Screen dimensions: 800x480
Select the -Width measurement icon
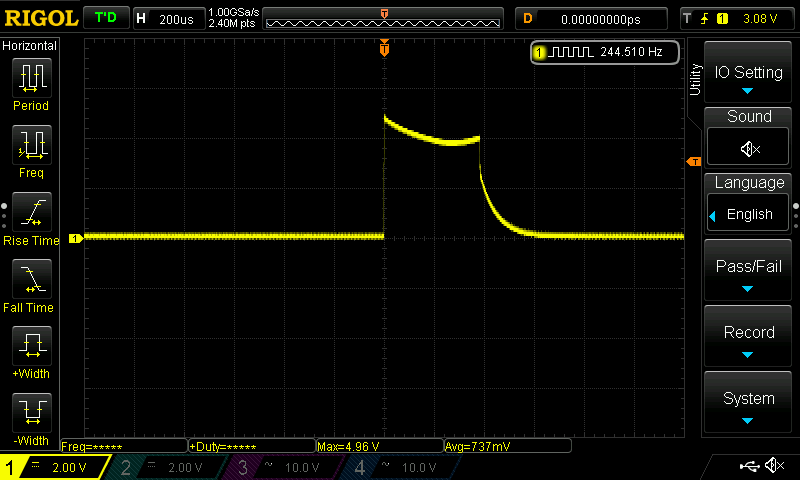click(32, 412)
